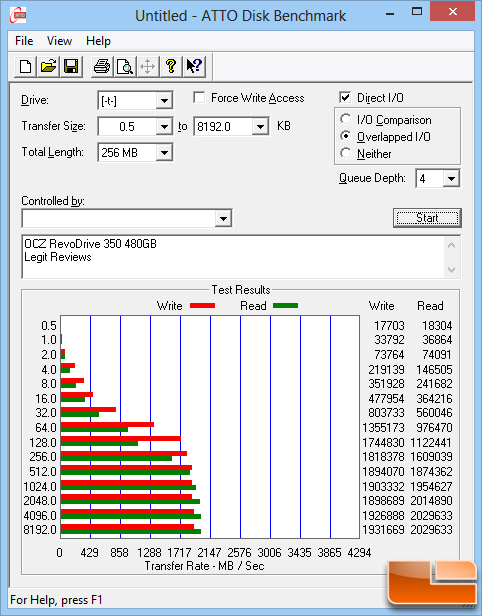Click the write value 1355173
Screen dimensions: 482x616
coord(383,427)
